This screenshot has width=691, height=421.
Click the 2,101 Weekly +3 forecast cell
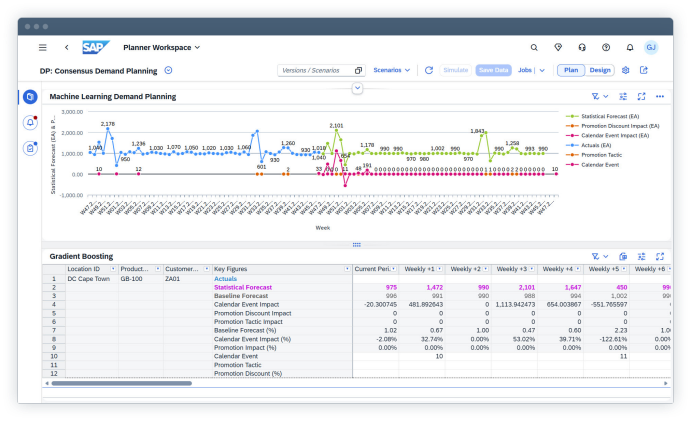point(514,287)
